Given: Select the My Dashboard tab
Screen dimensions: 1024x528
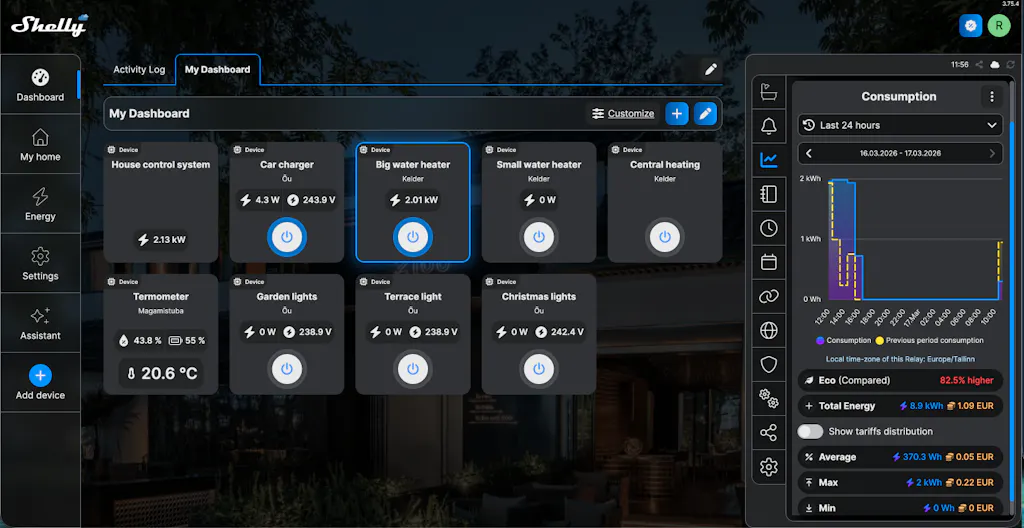Looking at the screenshot, I should [217, 70].
